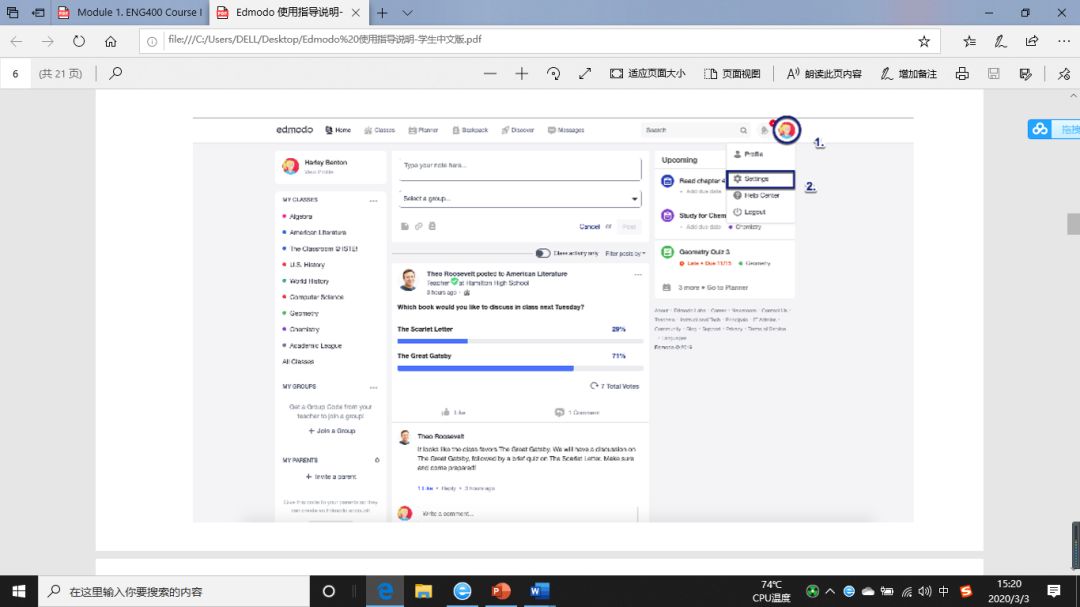Save the PDF with the disk icon
This screenshot has width=1080, height=607.
[x=993, y=74]
